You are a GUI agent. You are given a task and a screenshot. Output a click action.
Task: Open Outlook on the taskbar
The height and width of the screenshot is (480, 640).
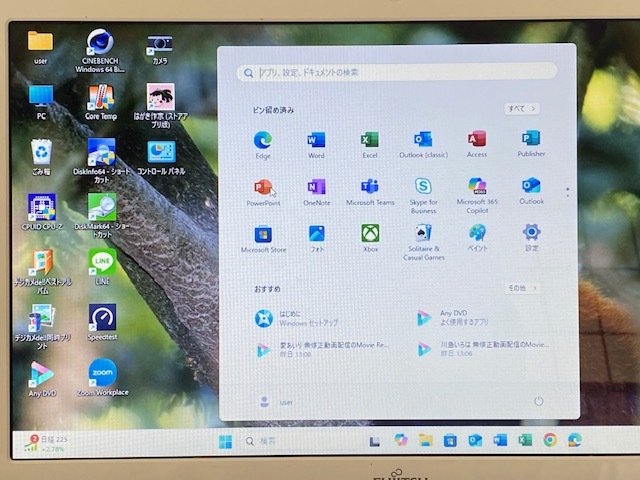(475, 440)
